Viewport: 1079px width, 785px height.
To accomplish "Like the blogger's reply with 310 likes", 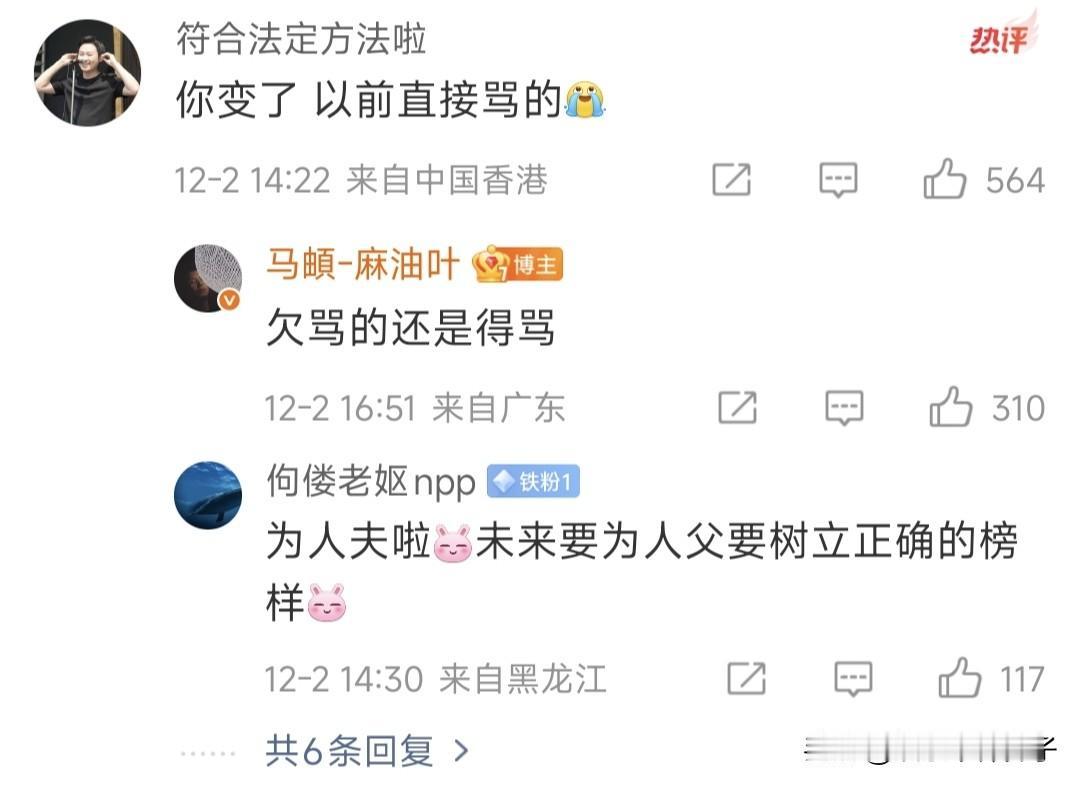I will [950, 407].
